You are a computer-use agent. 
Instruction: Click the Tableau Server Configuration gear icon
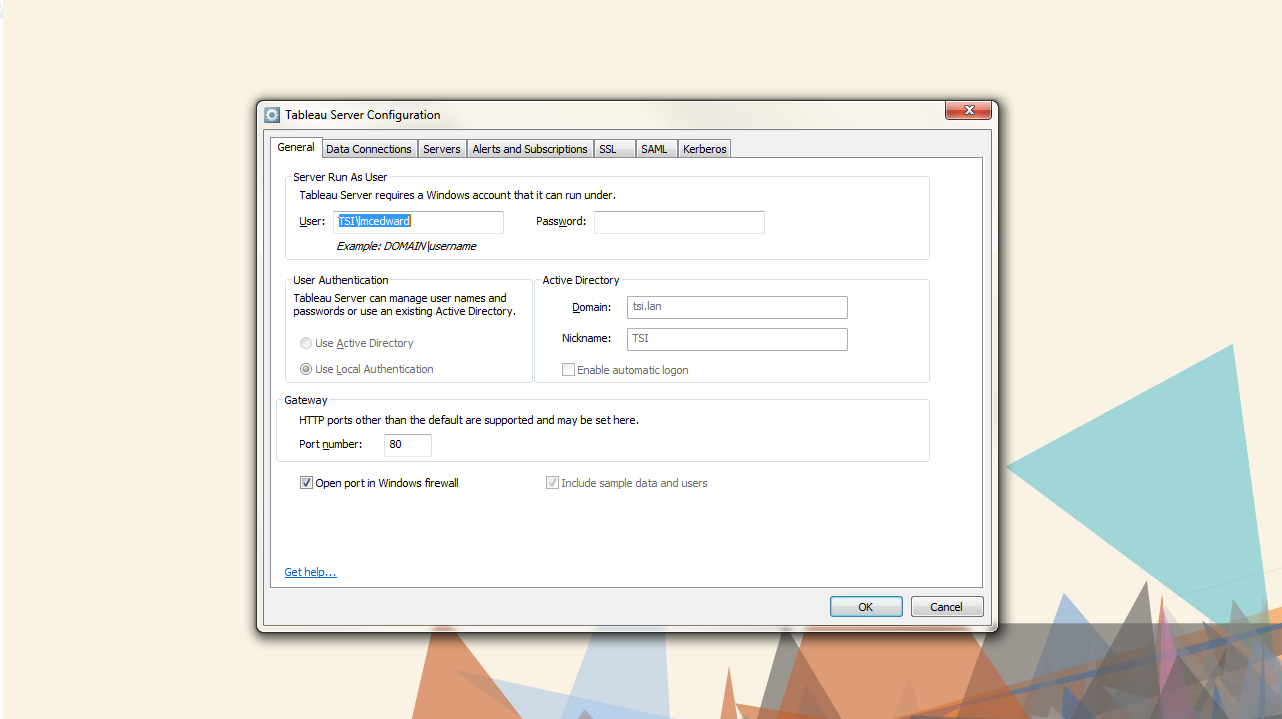pyautogui.click(x=272, y=115)
